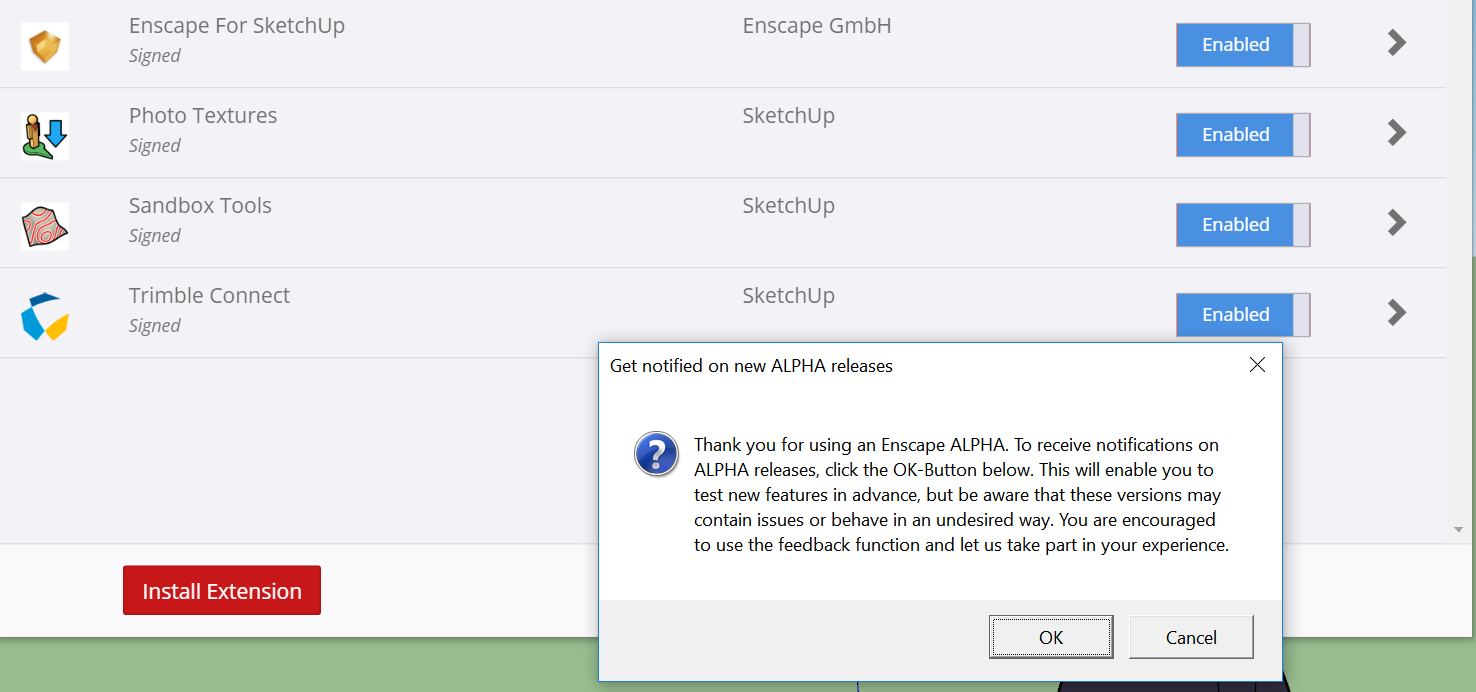
Task: Toggle Enabled switch for Photo Textures
Action: pyautogui.click(x=1243, y=135)
